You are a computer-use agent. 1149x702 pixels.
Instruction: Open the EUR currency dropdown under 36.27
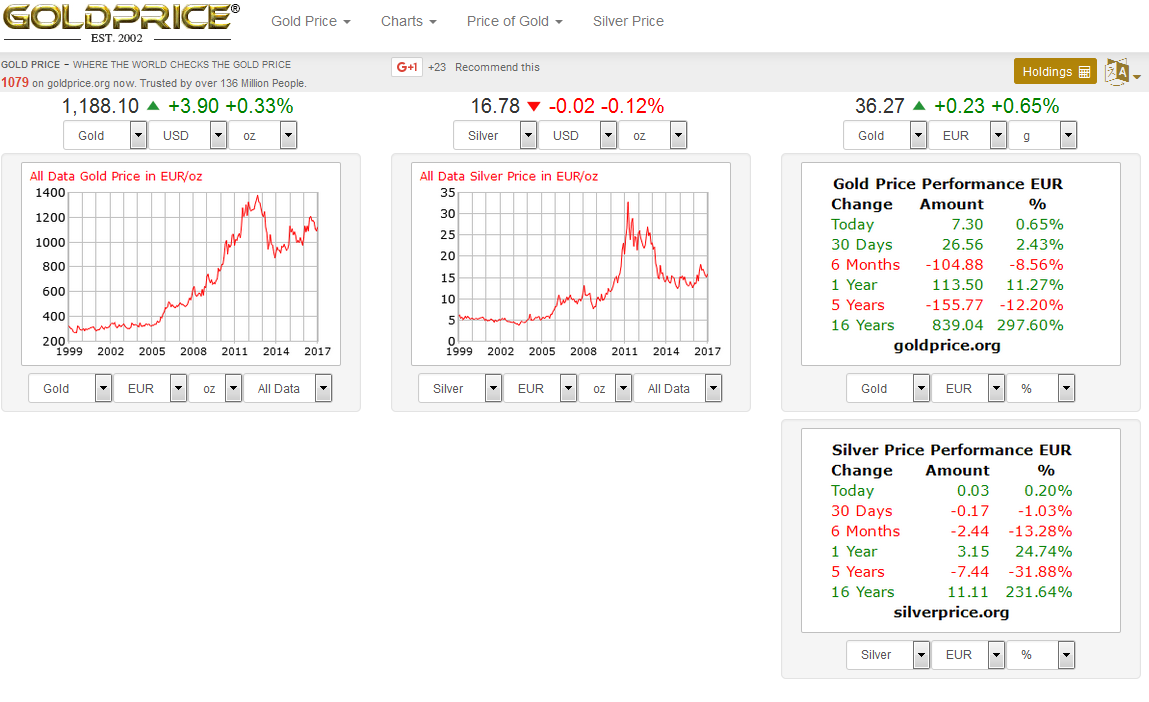pyautogui.click(x=967, y=136)
